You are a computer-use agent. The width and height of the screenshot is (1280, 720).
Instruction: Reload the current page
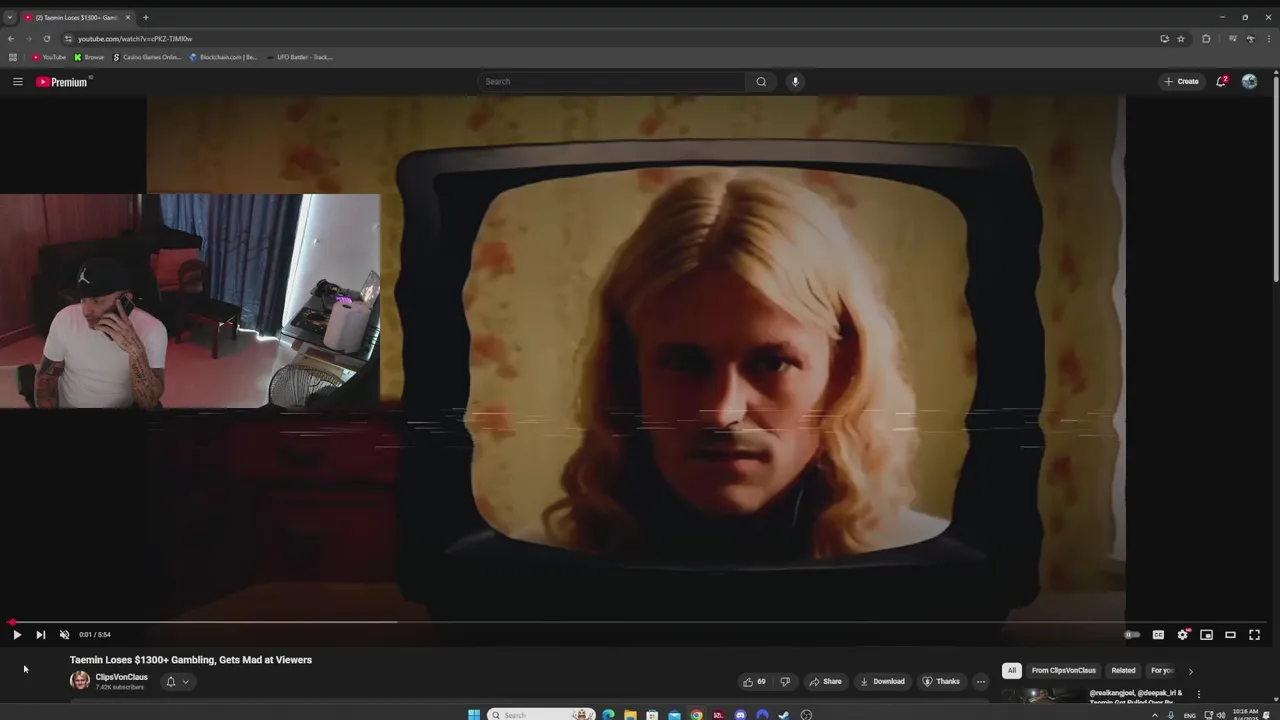(x=46, y=38)
